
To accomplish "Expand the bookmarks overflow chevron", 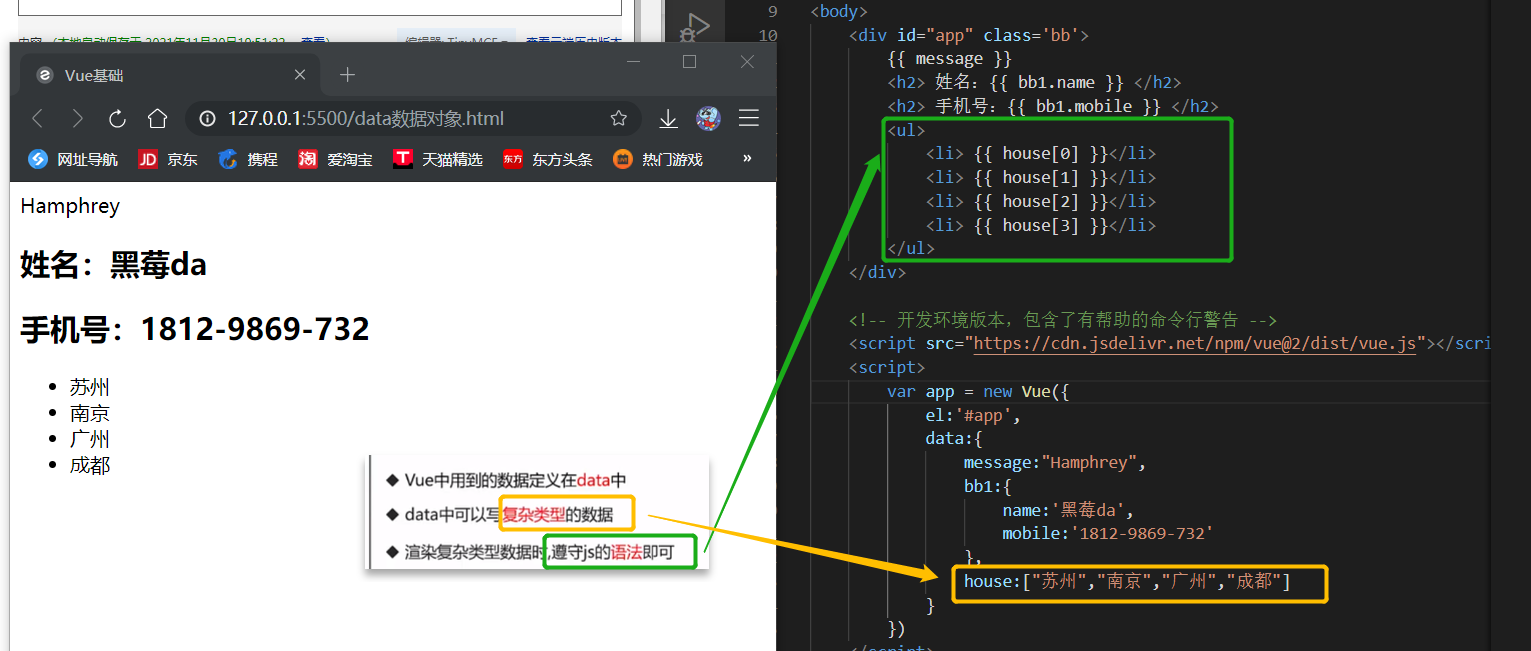I will coord(747,158).
